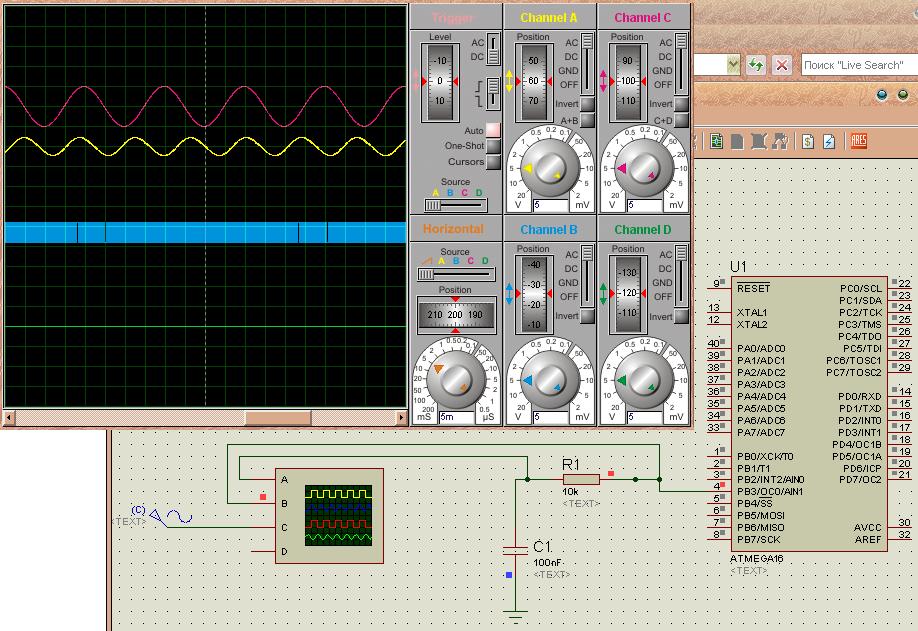The image size is (918, 631).
Task: Open the dropdown next to the refresh icon
Action: (733, 65)
